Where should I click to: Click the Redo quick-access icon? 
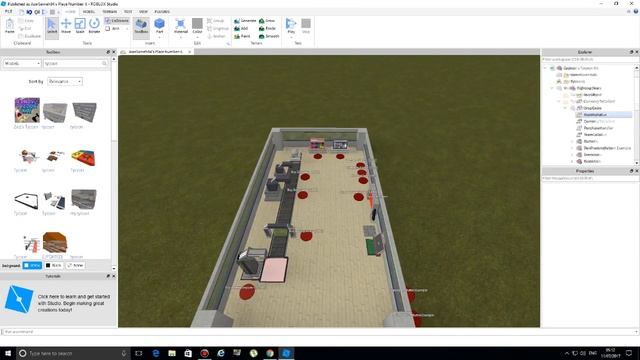[x=37, y=12]
